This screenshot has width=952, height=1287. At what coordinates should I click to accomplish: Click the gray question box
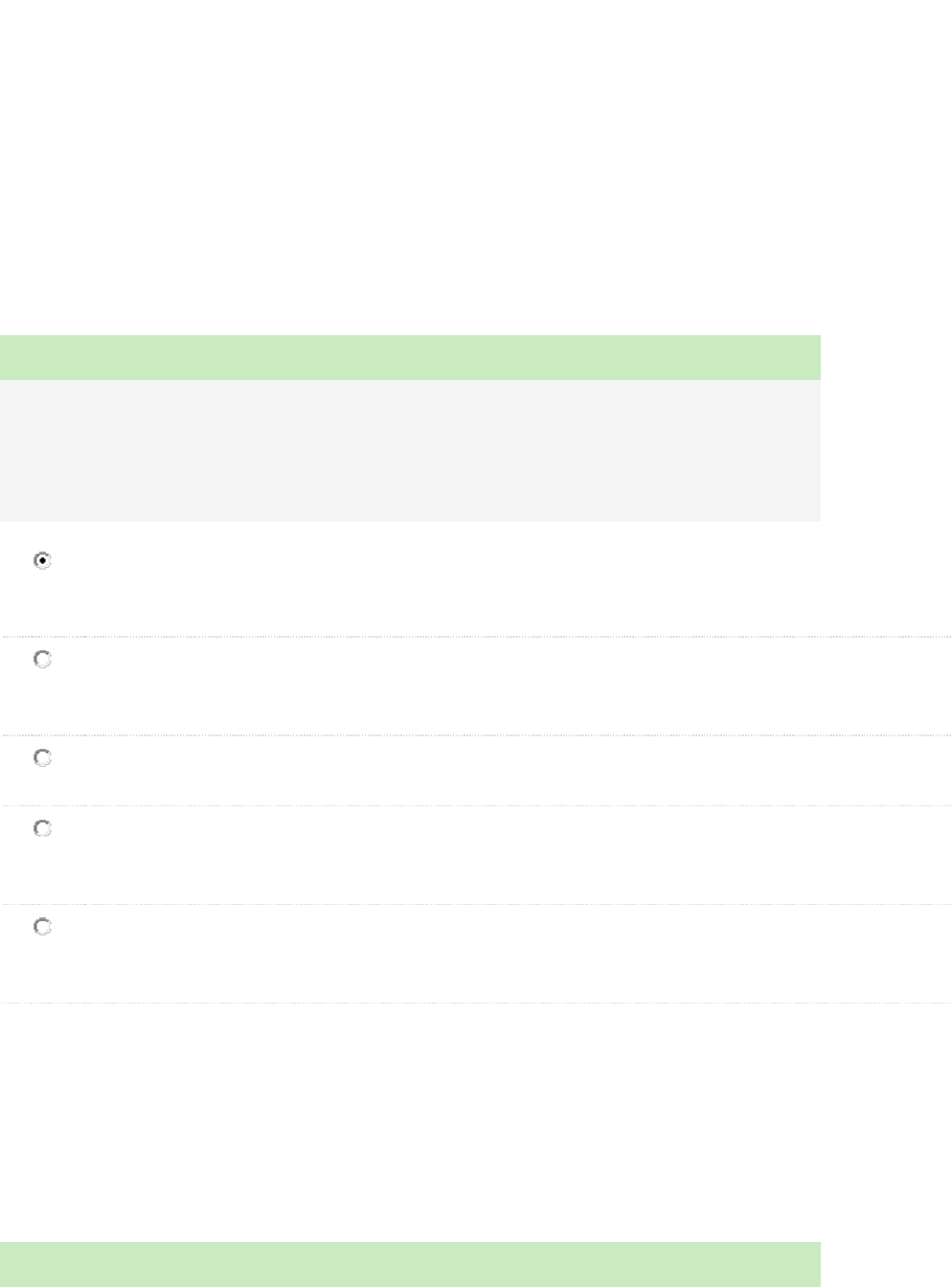pos(410,451)
